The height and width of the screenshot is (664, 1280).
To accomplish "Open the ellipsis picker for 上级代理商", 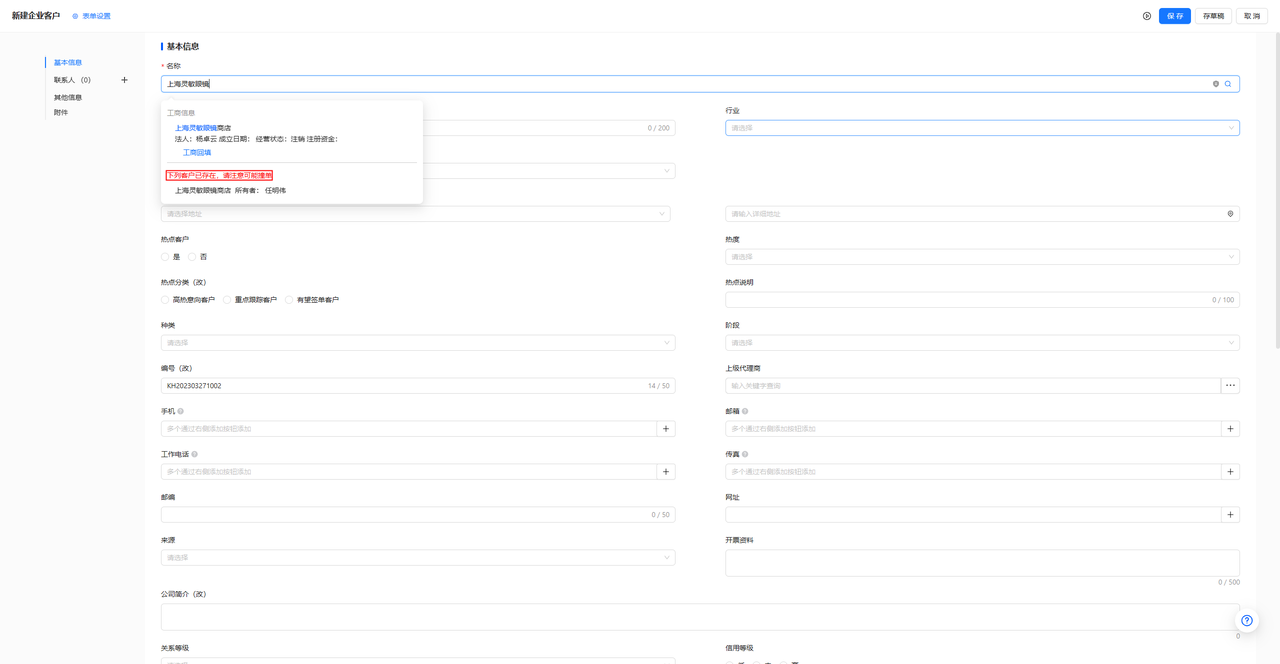I will click(x=1230, y=386).
